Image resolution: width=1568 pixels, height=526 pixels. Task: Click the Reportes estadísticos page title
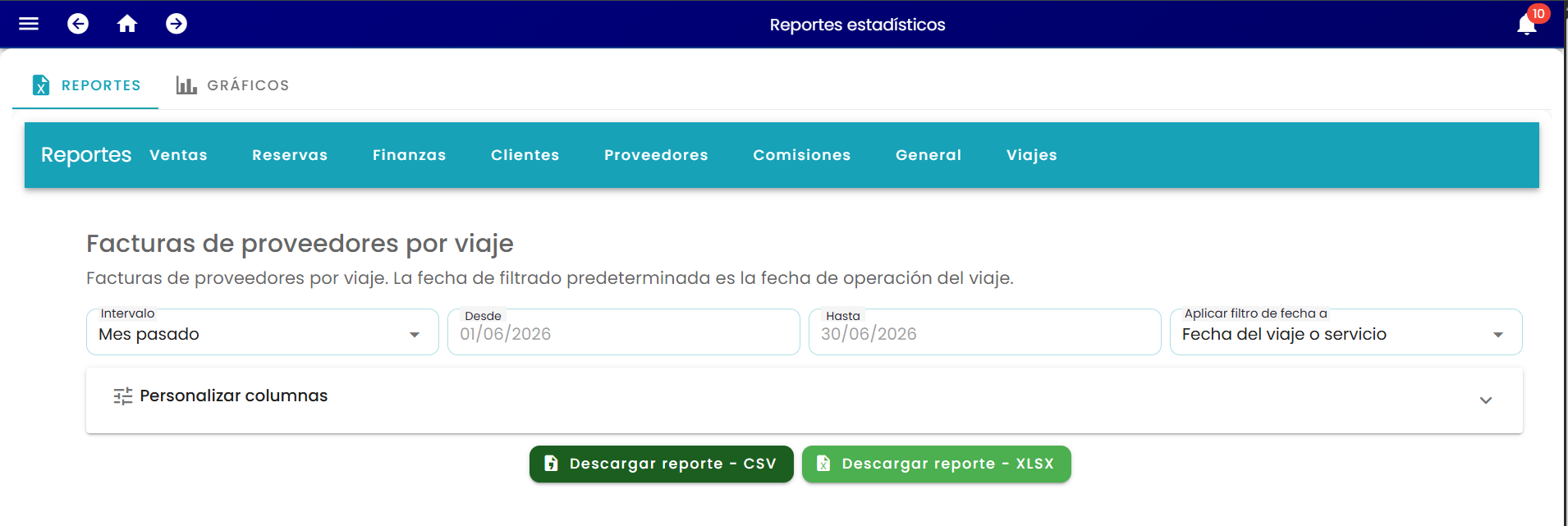point(857,25)
